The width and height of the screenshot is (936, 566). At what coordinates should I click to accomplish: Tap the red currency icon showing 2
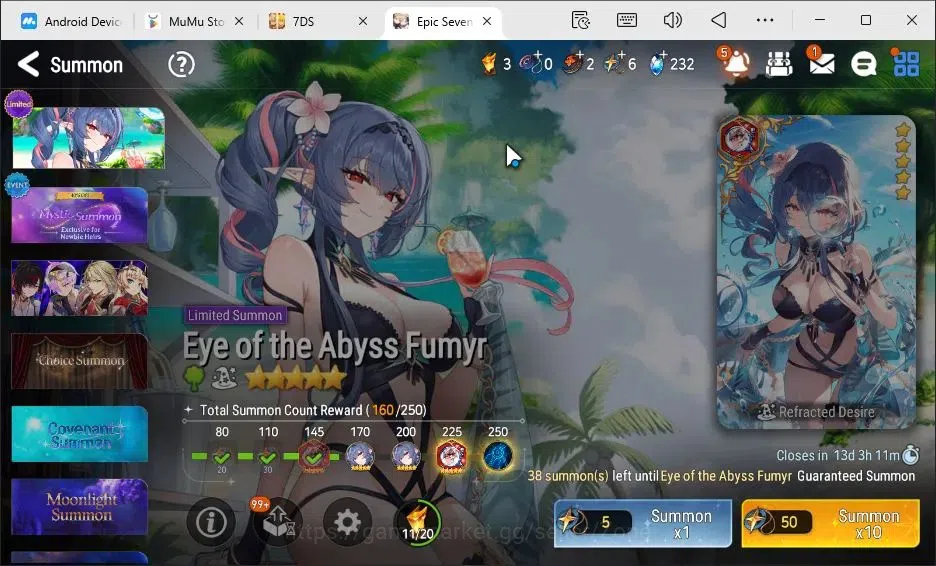[x=572, y=63]
